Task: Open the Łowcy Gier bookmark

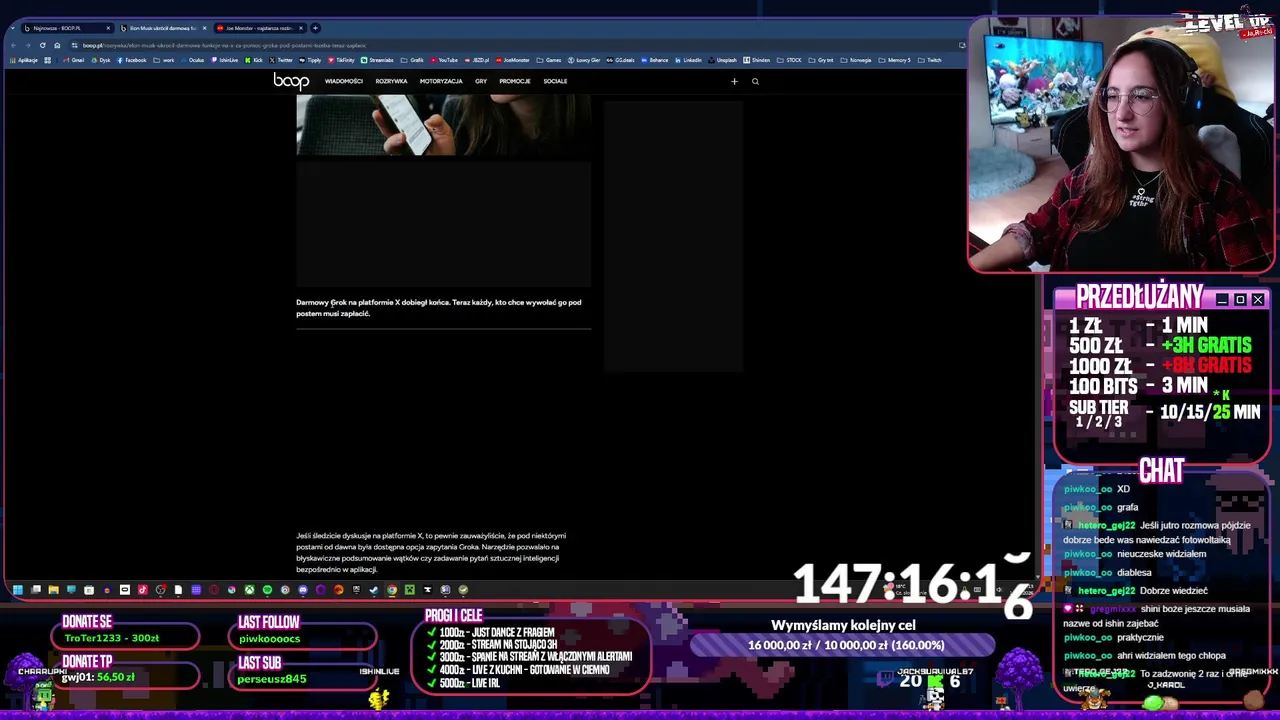Action: (x=584, y=60)
